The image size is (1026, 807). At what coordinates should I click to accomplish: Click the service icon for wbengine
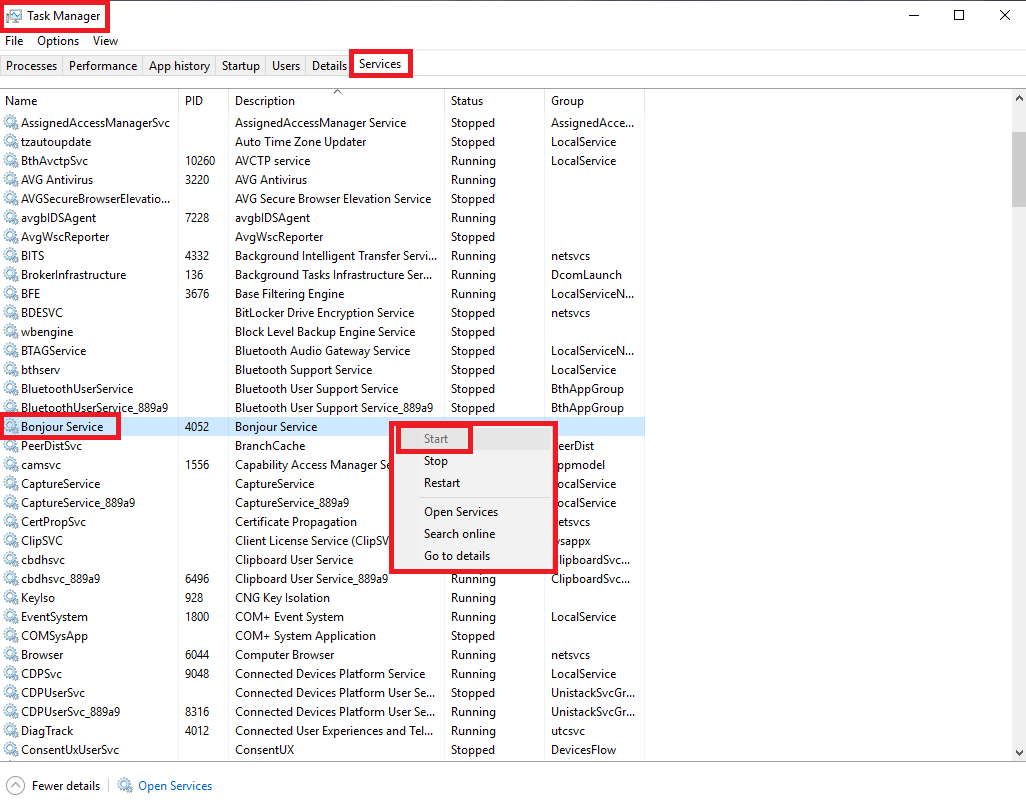click(x=10, y=331)
